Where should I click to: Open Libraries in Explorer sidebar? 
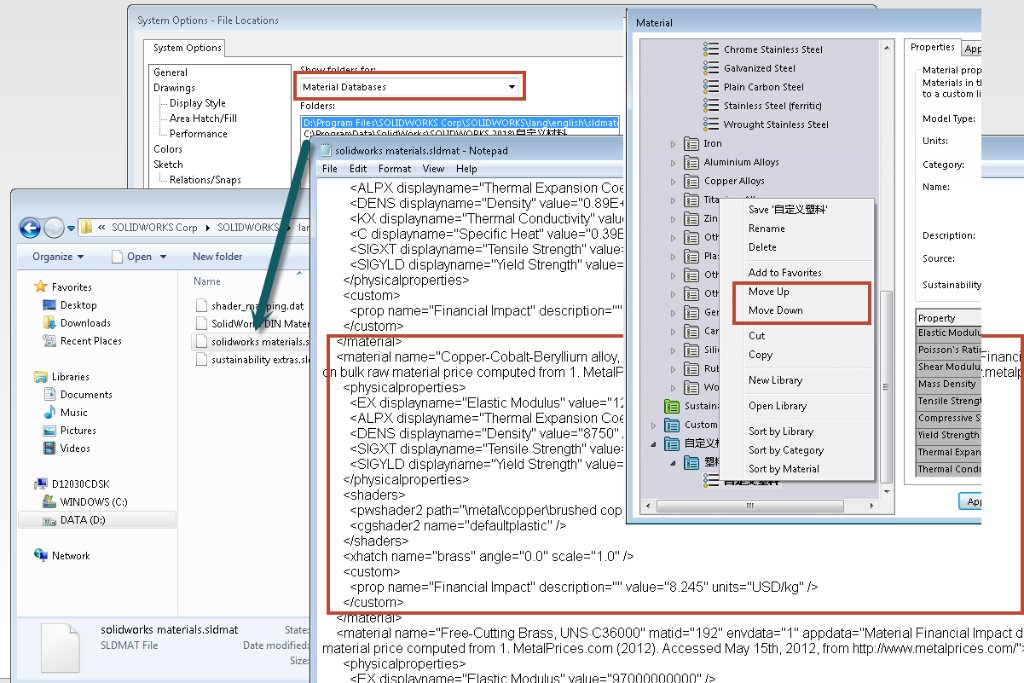71,377
